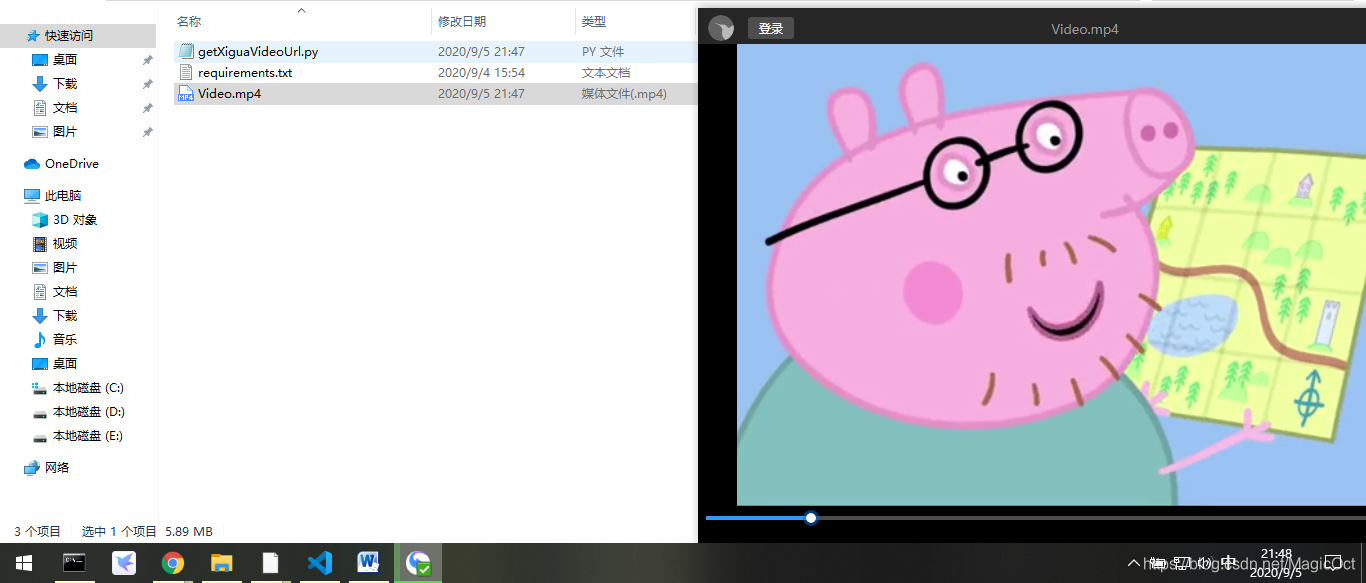This screenshot has height=583, width=1366.
Task: Open 桌面 under 此电脑
Action: [x=65, y=364]
